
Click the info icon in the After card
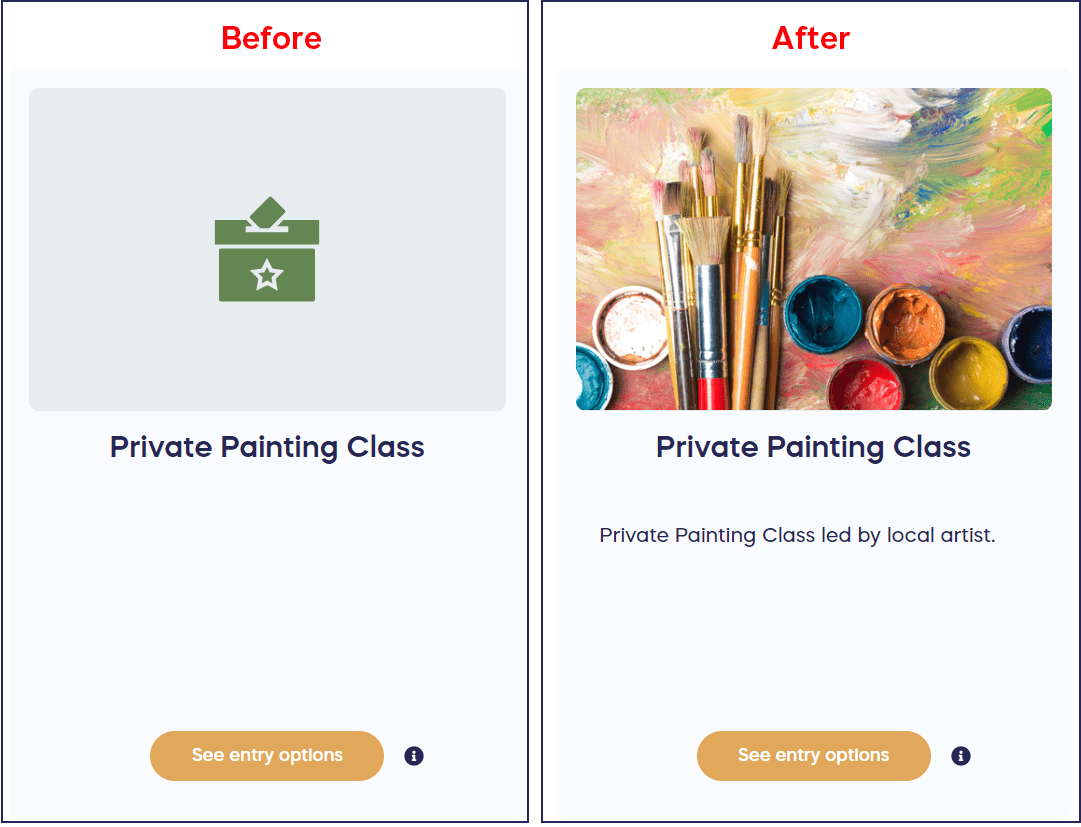coord(961,756)
